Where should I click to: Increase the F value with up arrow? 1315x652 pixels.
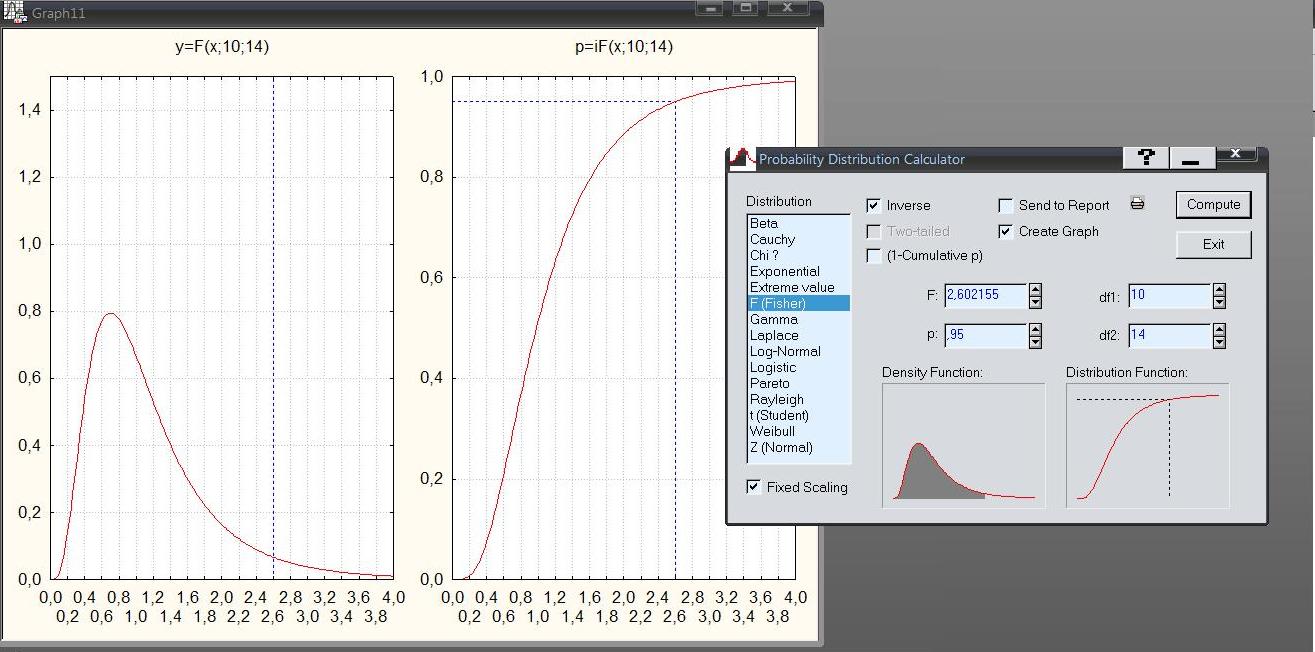1035,290
